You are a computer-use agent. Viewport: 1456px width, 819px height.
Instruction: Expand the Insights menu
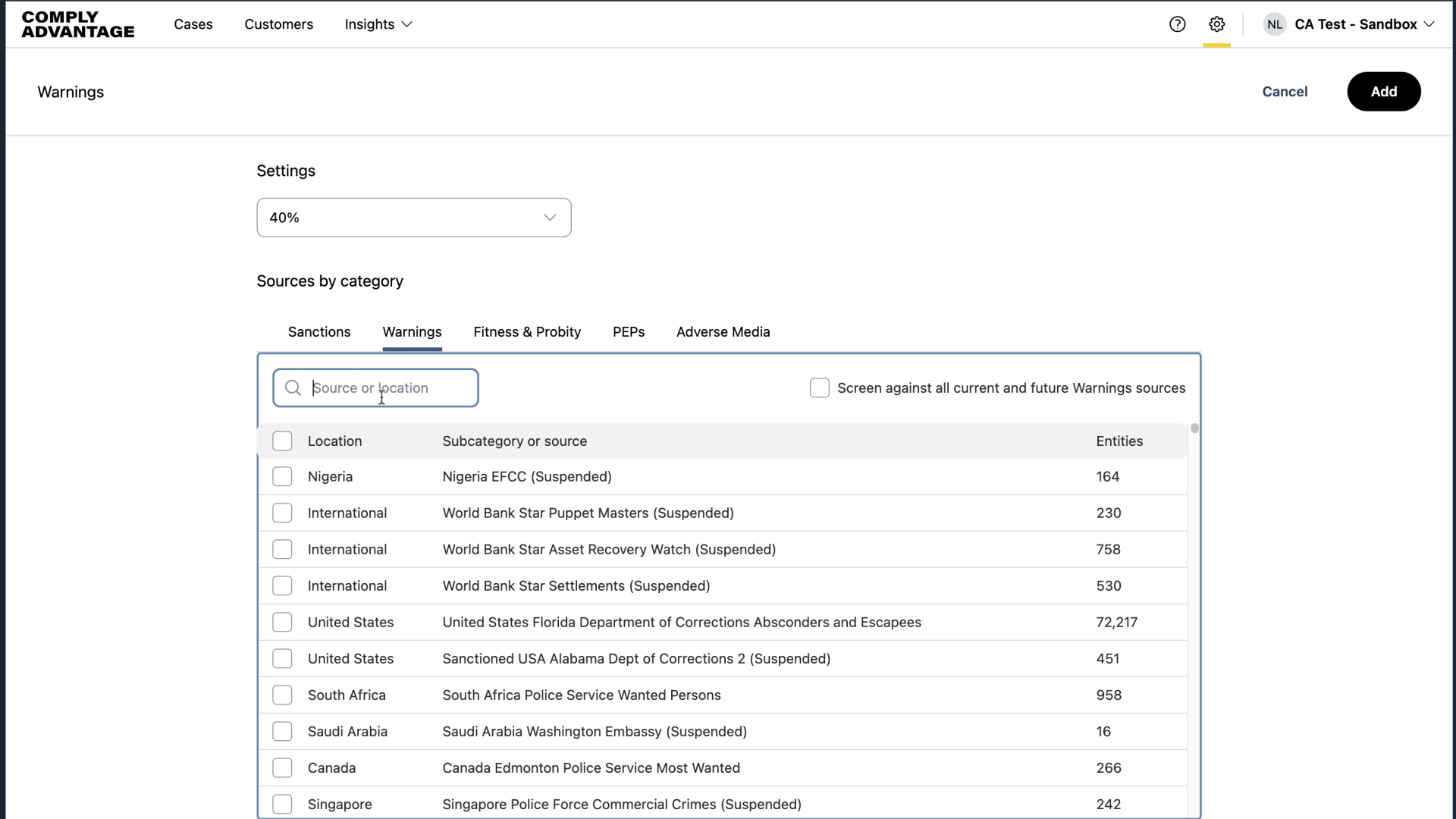[378, 24]
